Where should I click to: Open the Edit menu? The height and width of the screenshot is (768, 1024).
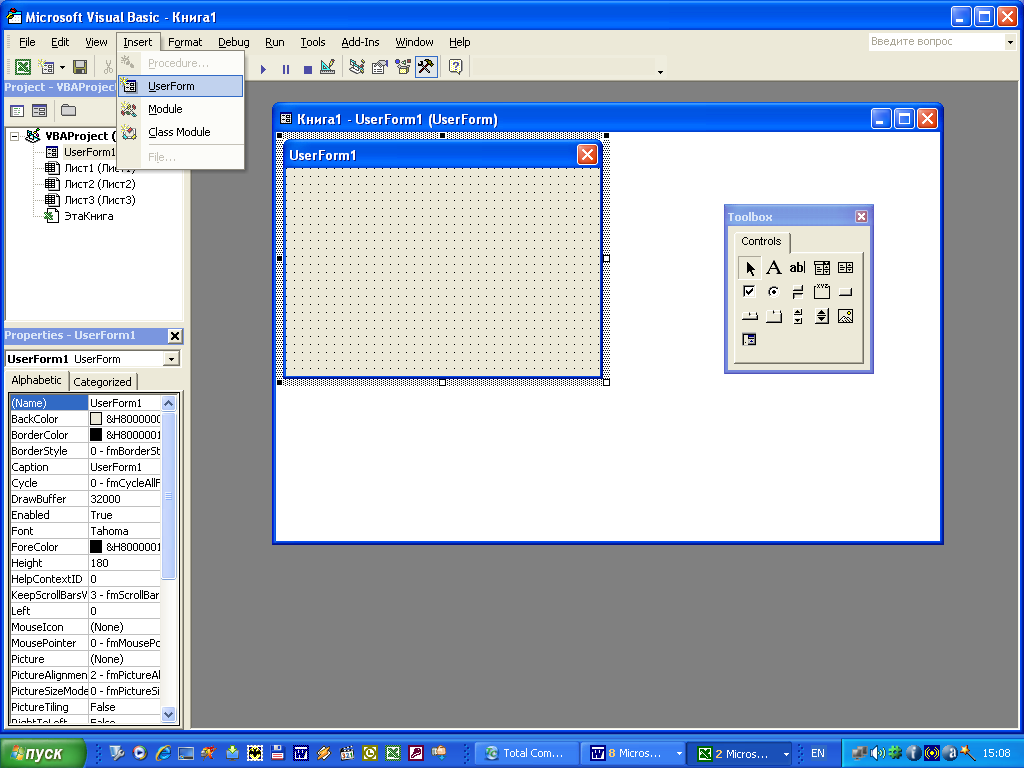[60, 42]
